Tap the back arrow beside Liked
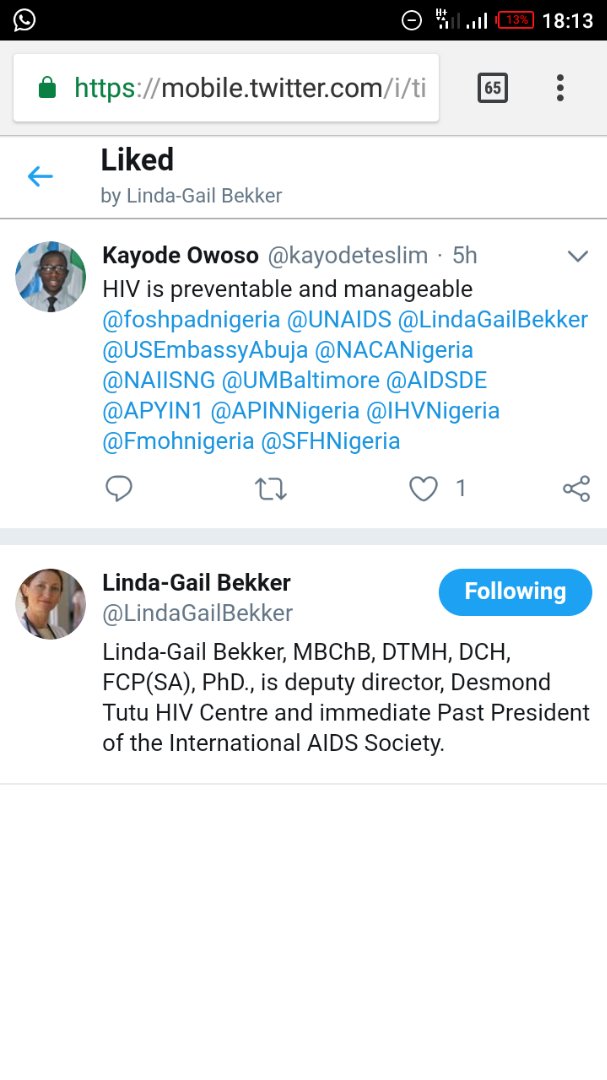Screen dimensions: 607x1080 point(40,177)
